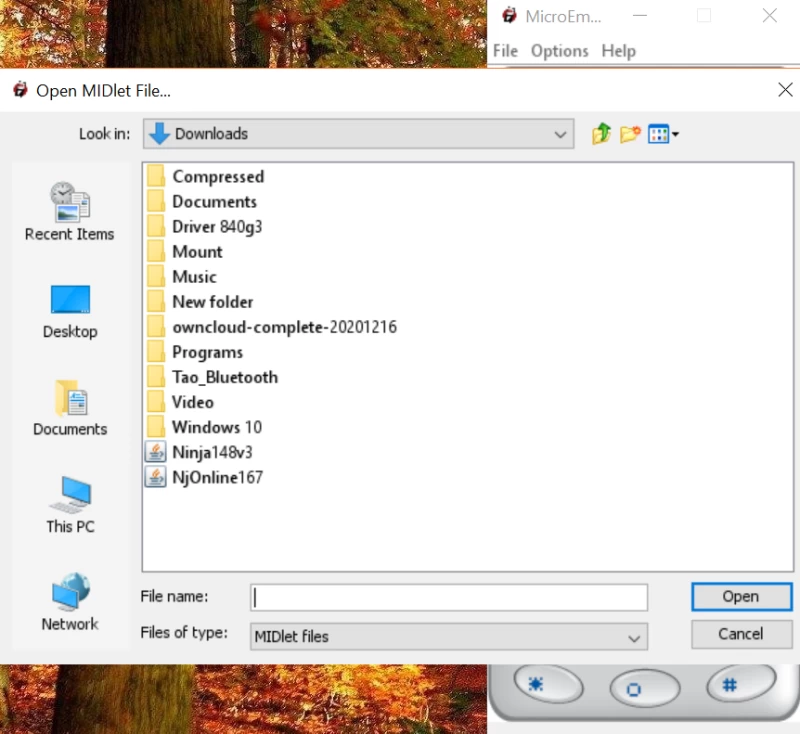Open the Help menu
Screen dimensions: 800x734
(618, 51)
